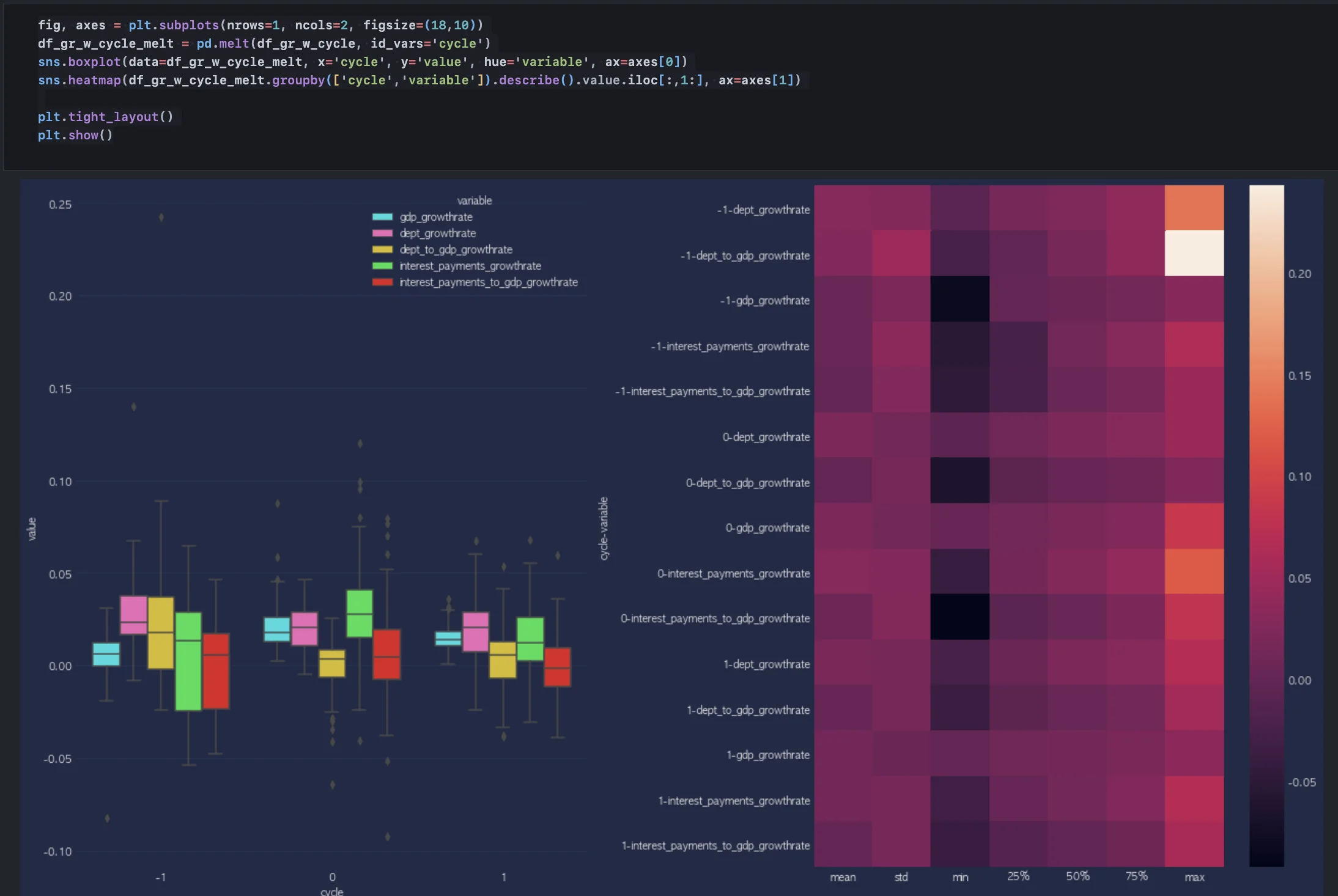
Task: Click the 'mean' column label
Action: (x=843, y=877)
